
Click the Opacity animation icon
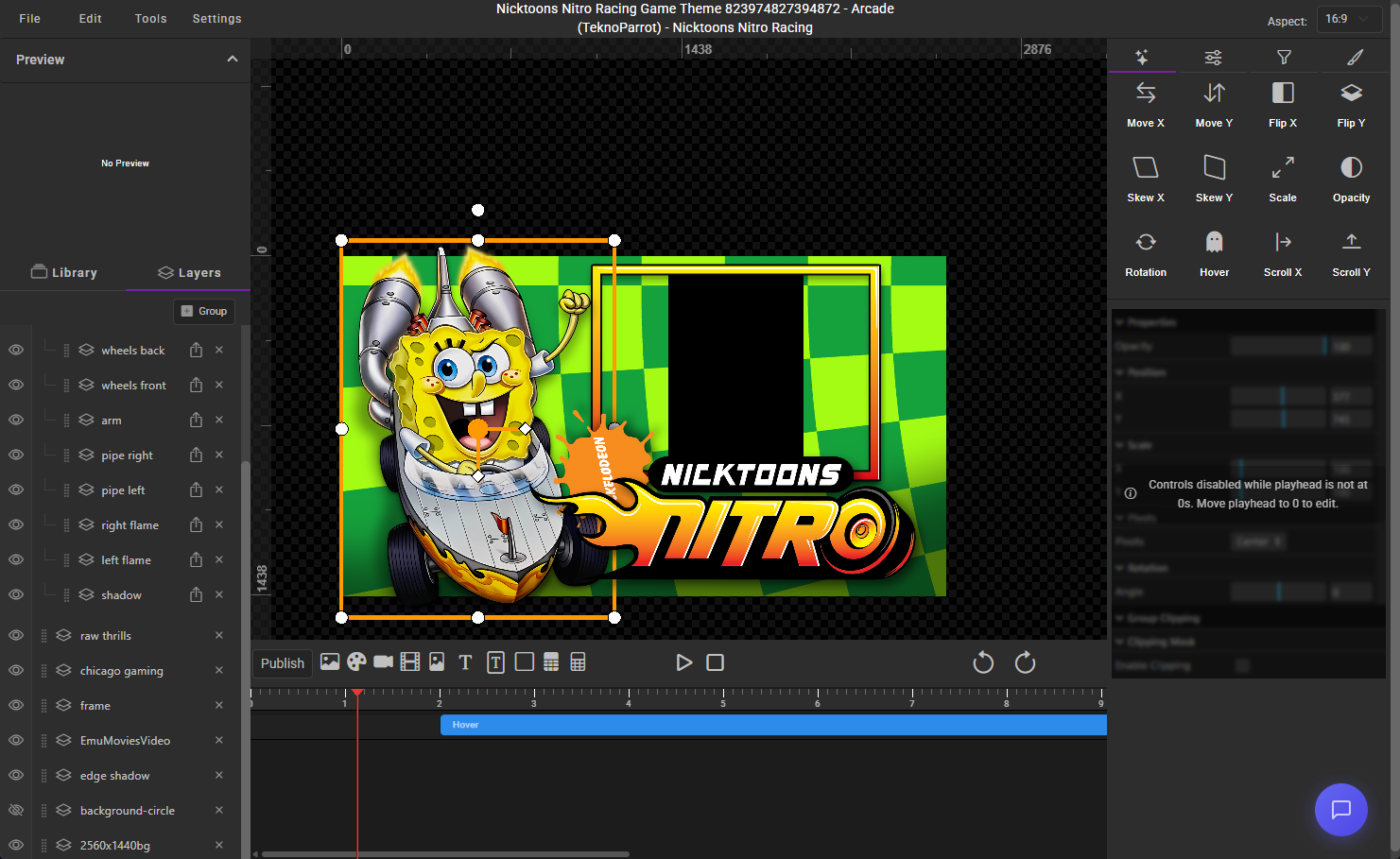pos(1351,168)
